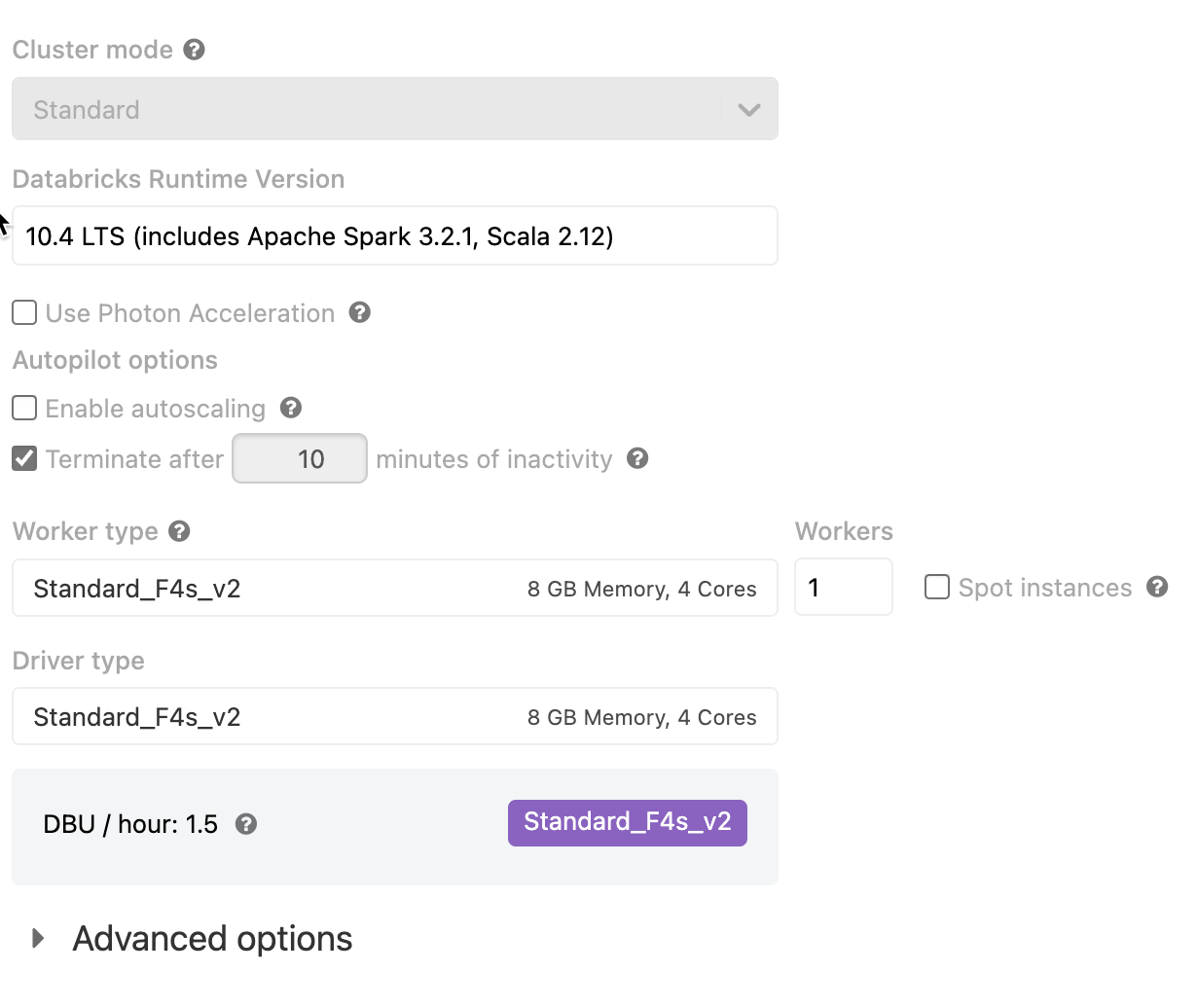The width and height of the screenshot is (1197, 1008).
Task: Click the purple Standard_F4s_v2 badge
Action: 627,822
